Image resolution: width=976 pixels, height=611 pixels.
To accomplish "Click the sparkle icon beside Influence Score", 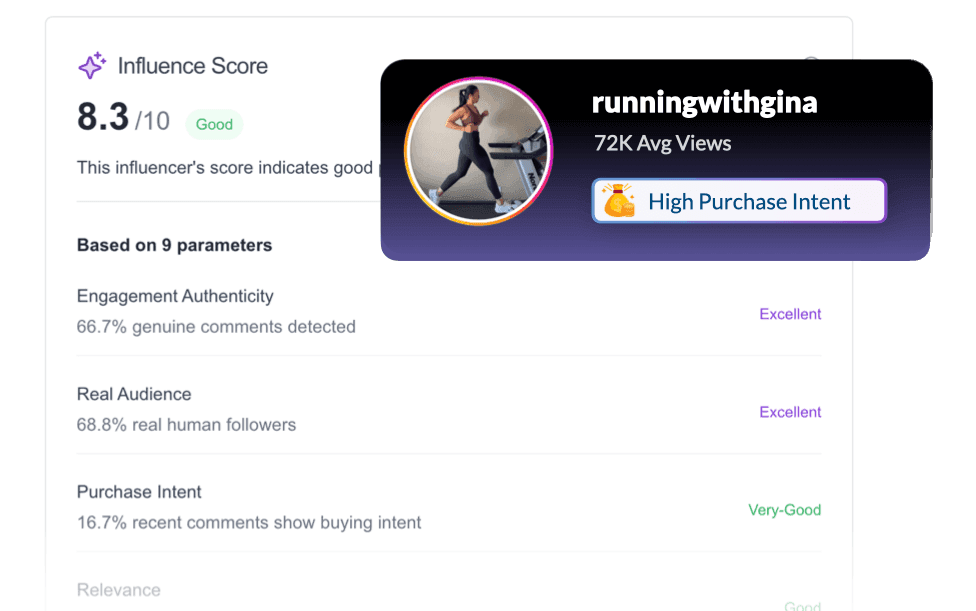I will (92, 66).
